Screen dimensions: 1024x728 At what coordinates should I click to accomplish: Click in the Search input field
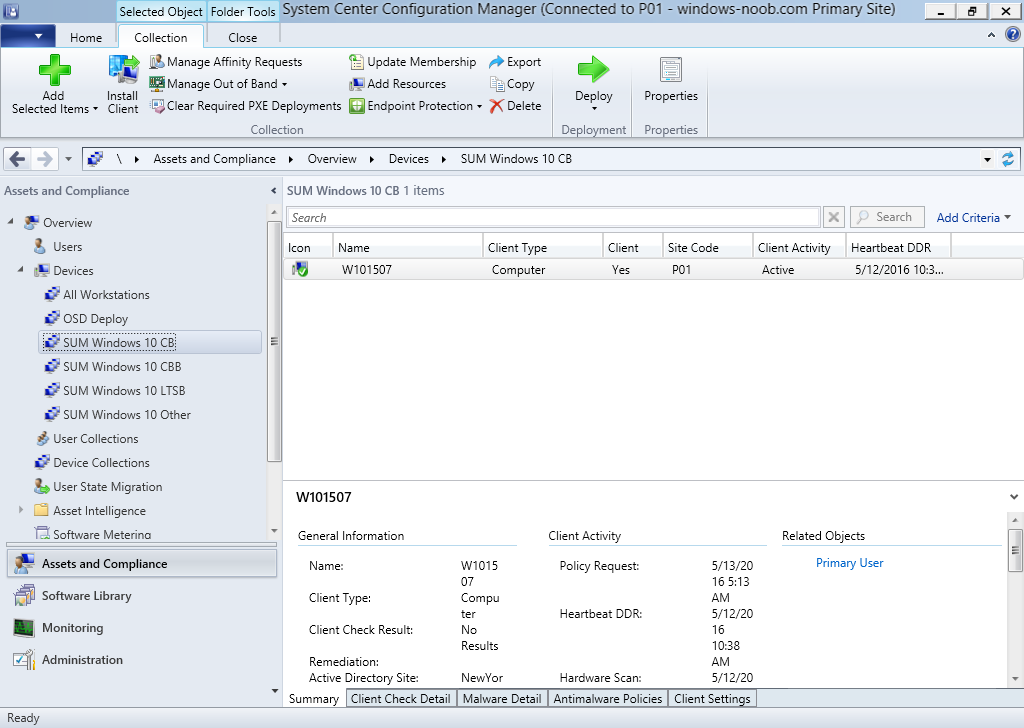tap(553, 217)
